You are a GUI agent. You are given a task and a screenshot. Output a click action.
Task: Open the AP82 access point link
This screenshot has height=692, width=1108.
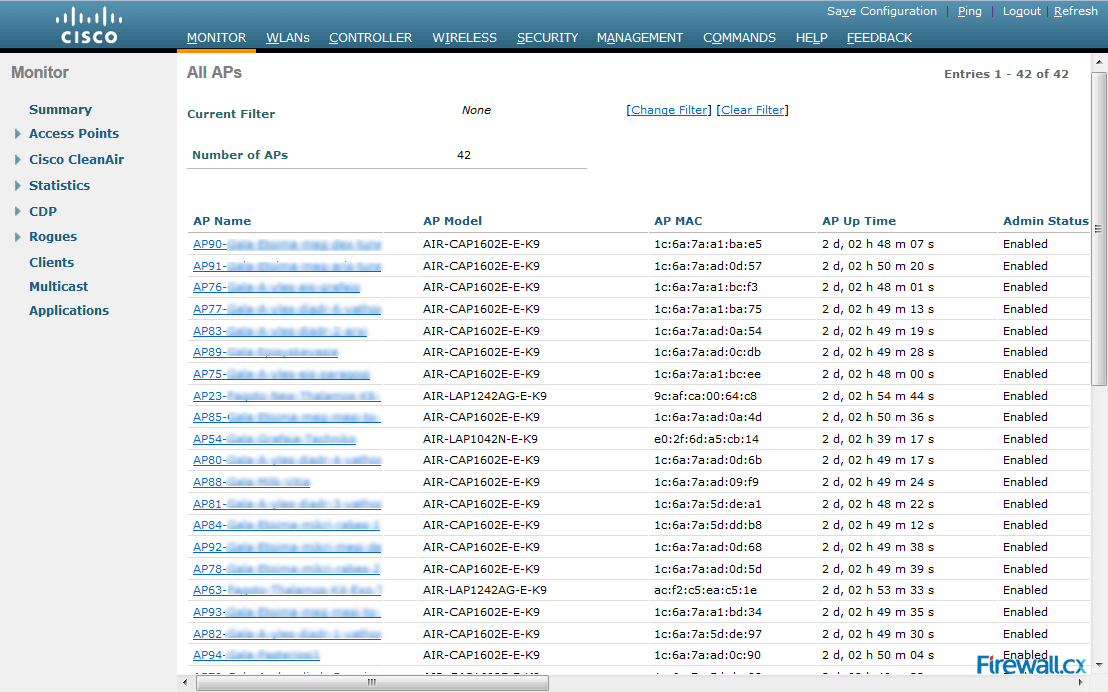click(x=287, y=635)
